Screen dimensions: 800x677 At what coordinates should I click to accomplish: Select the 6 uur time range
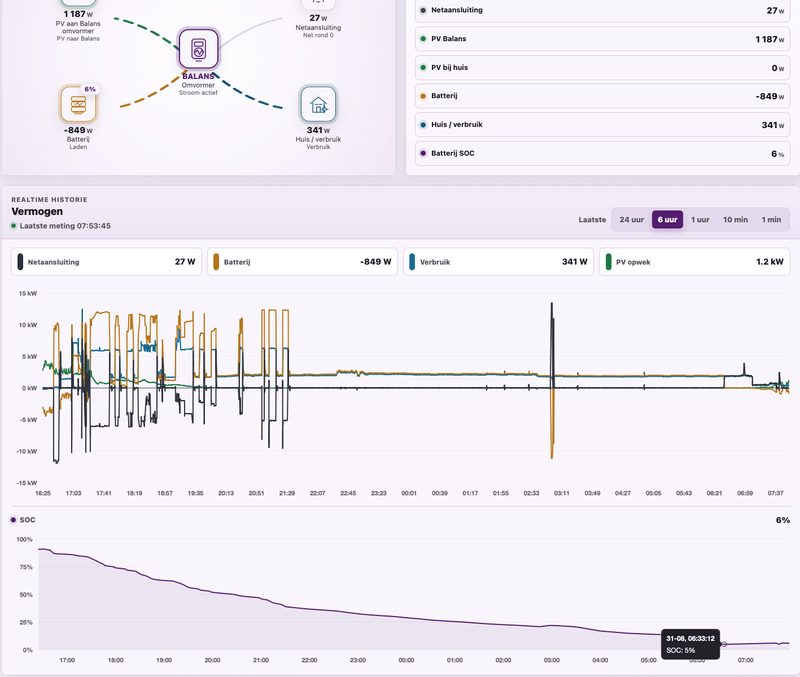(x=667, y=220)
